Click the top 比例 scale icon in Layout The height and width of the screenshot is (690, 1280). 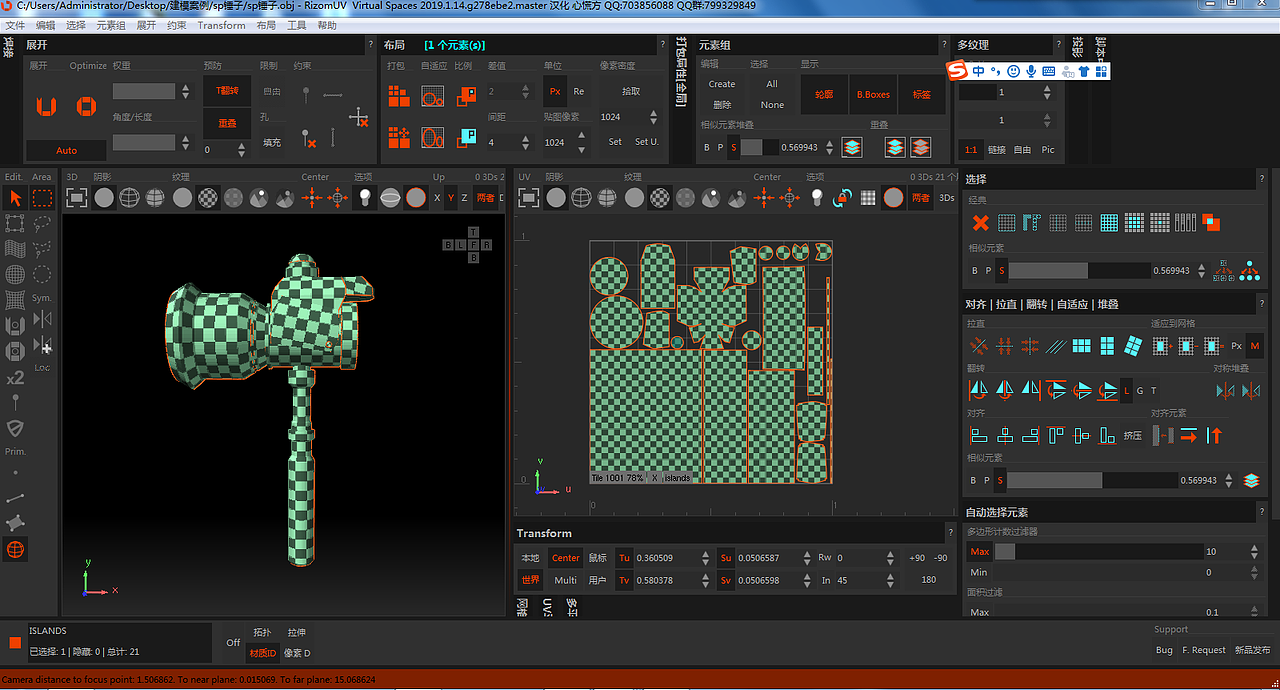point(466,96)
